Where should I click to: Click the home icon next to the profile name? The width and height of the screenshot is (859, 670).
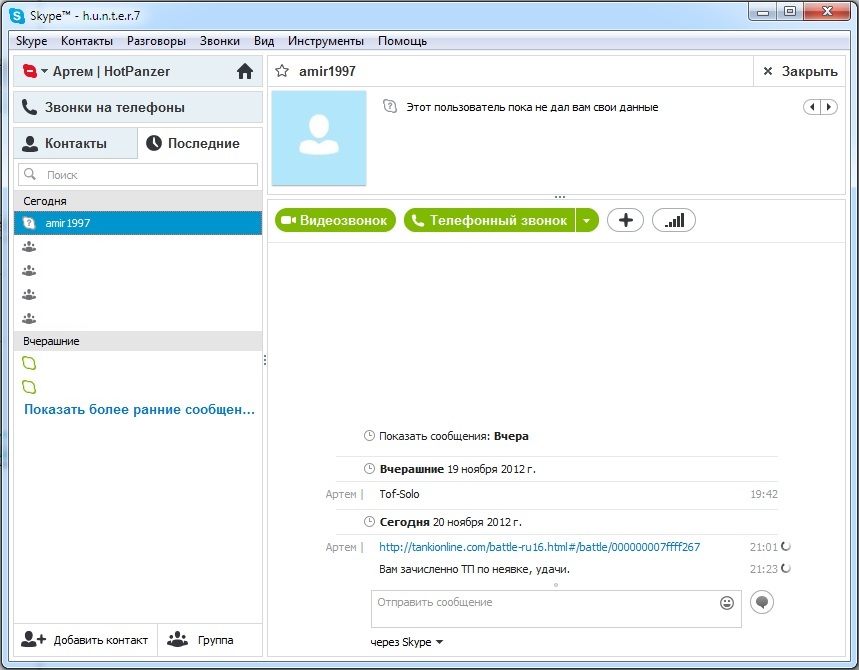245,72
